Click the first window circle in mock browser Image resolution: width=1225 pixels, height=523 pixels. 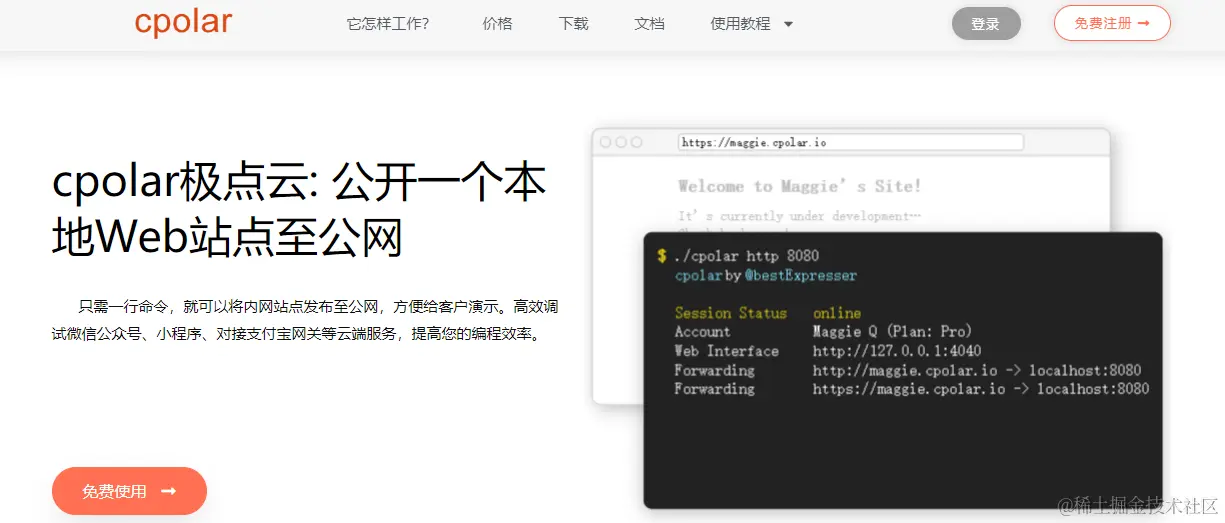click(605, 143)
